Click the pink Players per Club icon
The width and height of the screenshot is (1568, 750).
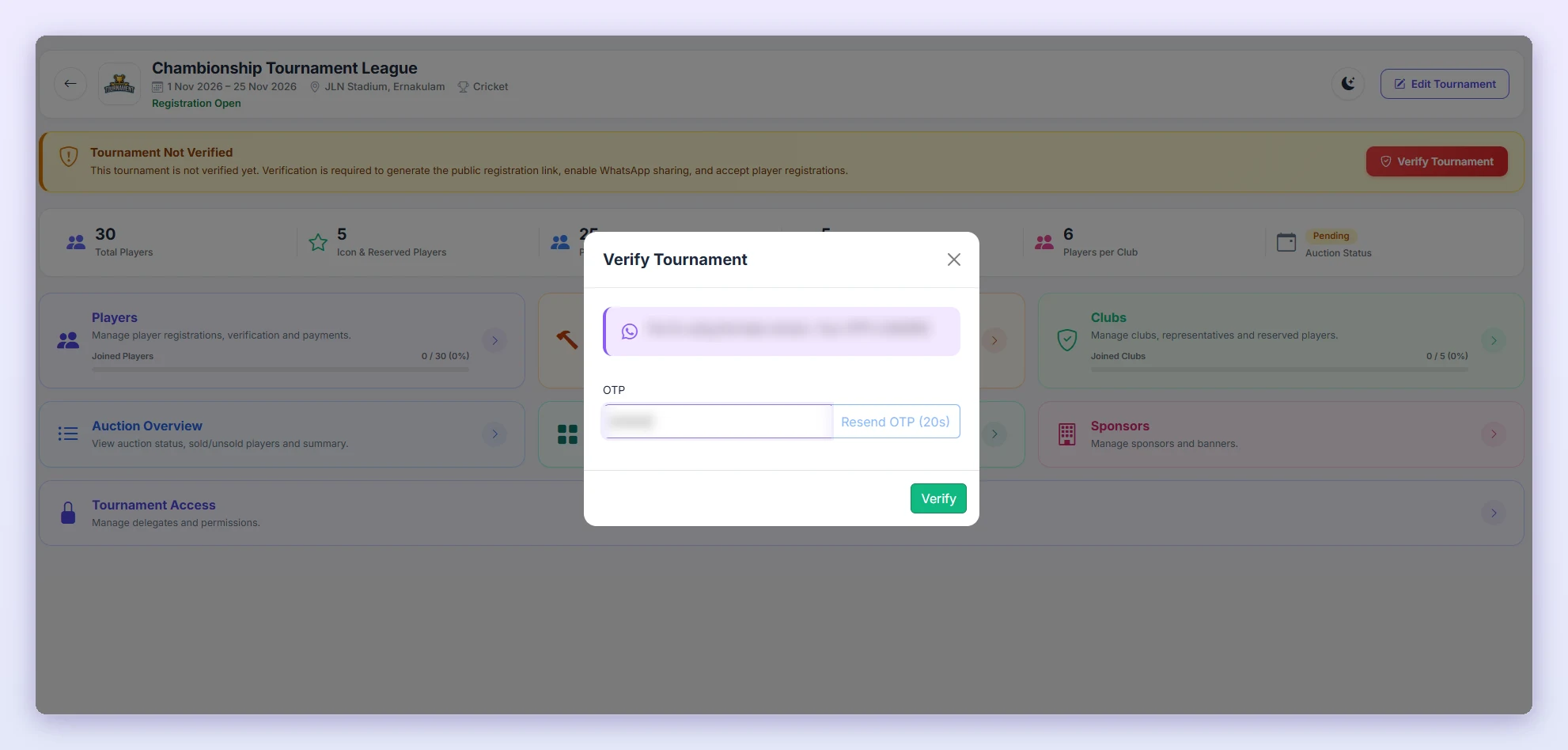[x=1044, y=242]
